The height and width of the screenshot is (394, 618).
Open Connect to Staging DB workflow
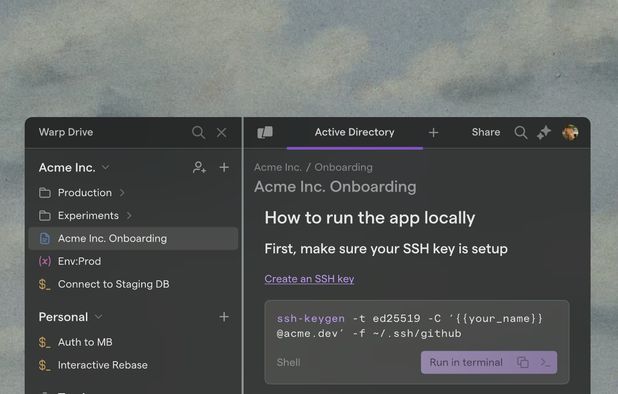click(134, 284)
